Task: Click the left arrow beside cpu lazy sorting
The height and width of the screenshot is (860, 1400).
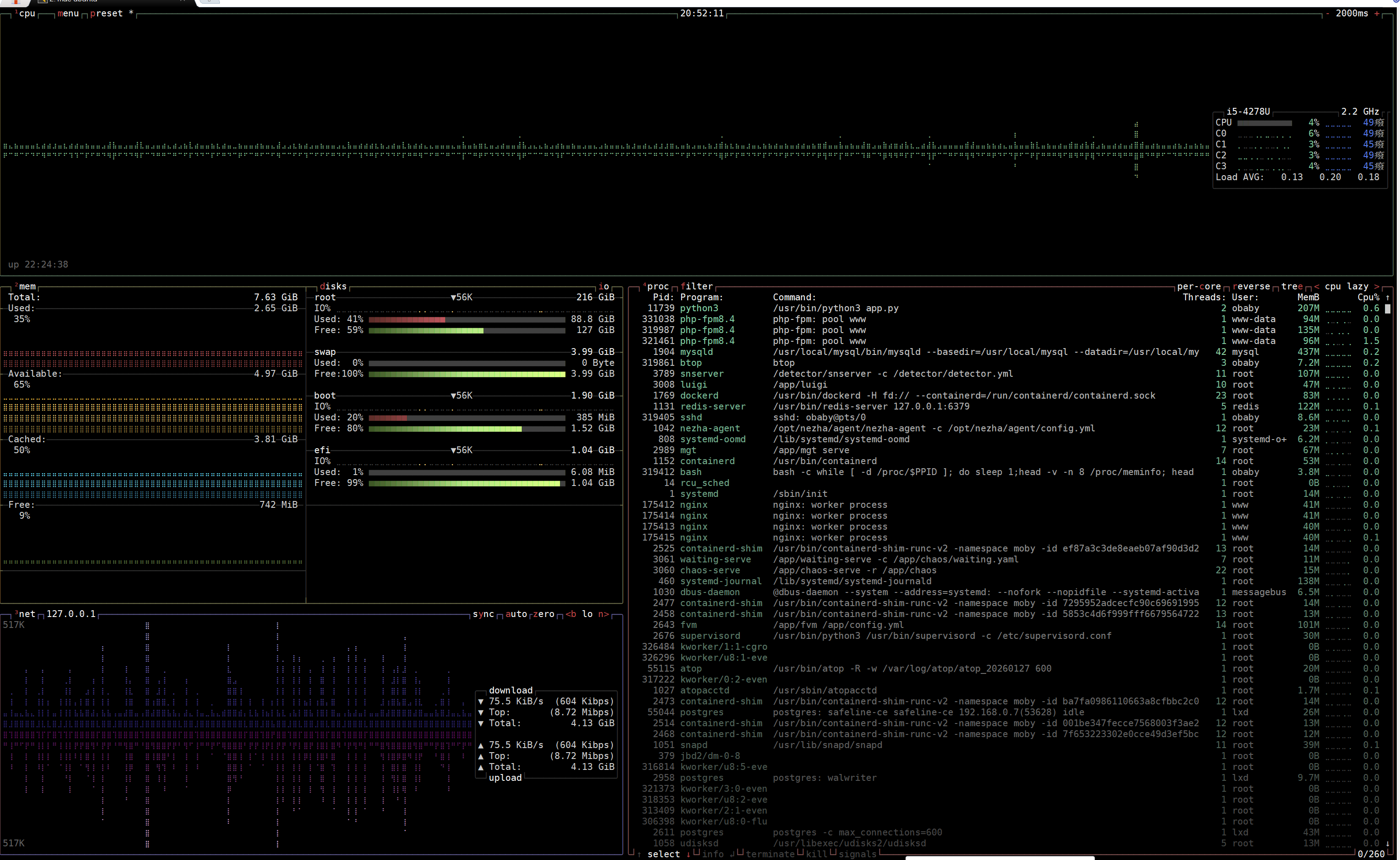Action: click(1316, 287)
